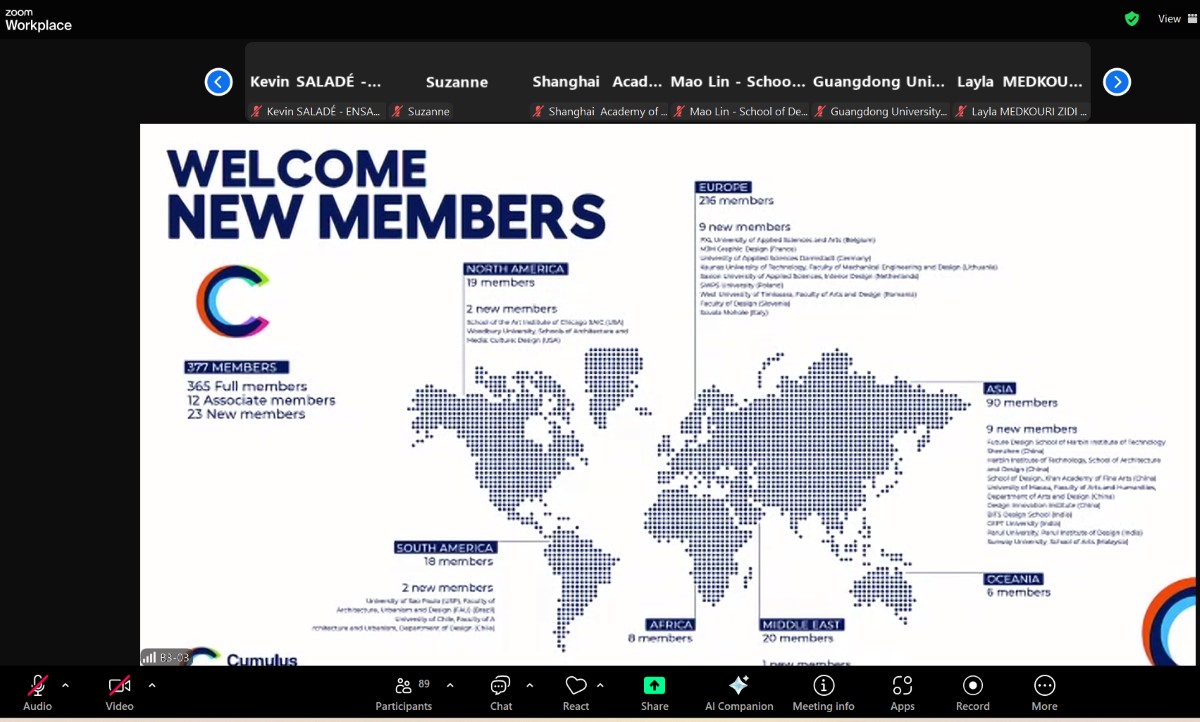Click the '23 New members' text
The width and height of the screenshot is (1200, 722).
pos(246,414)
